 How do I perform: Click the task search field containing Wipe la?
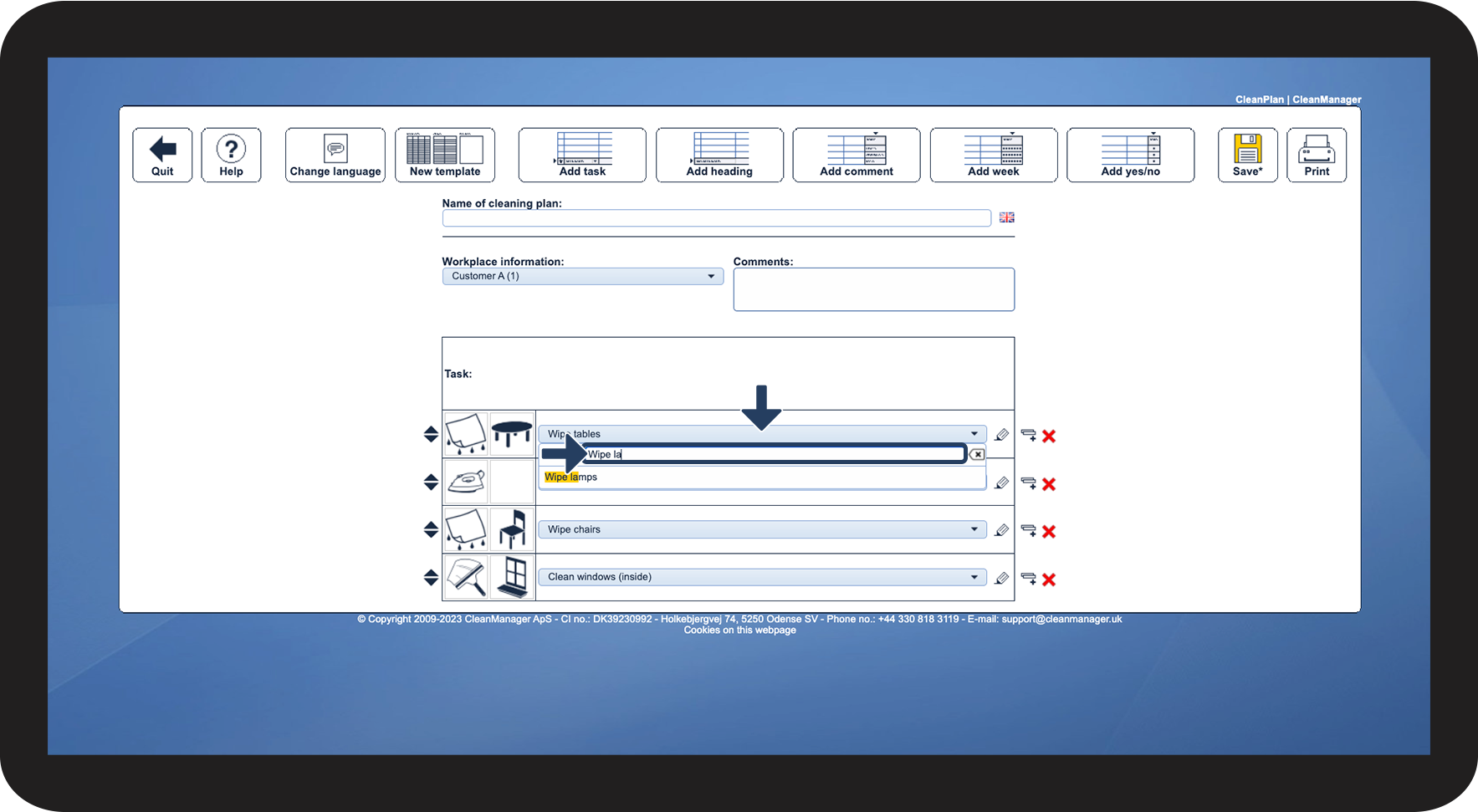coord(775,454)
